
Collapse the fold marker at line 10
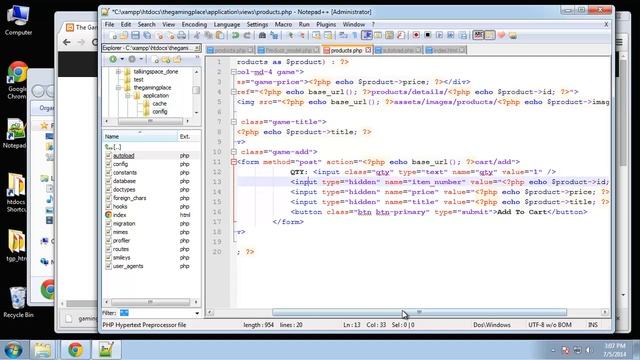pyautogui.click(x=233, y=152)
